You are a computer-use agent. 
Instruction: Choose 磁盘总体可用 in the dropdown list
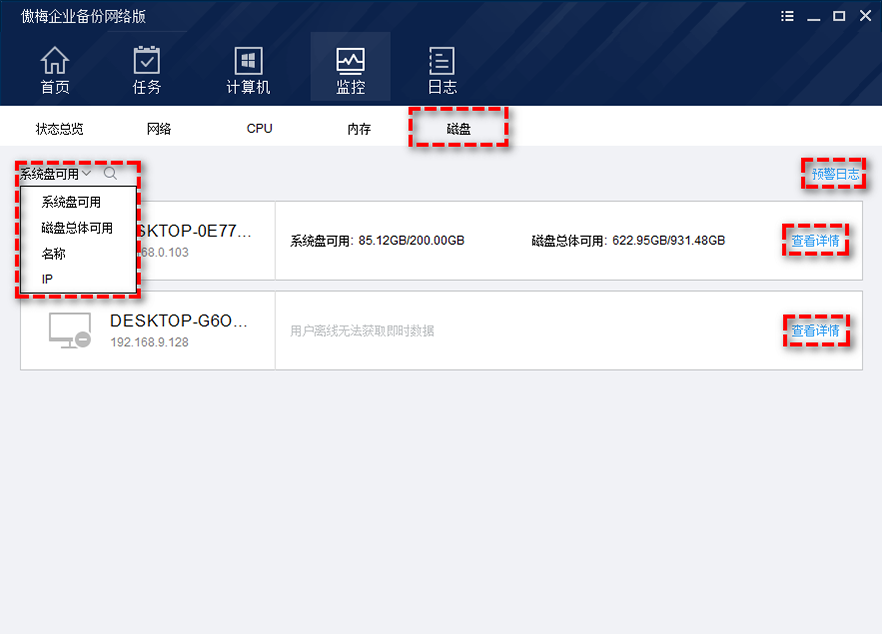coord(77,228)
